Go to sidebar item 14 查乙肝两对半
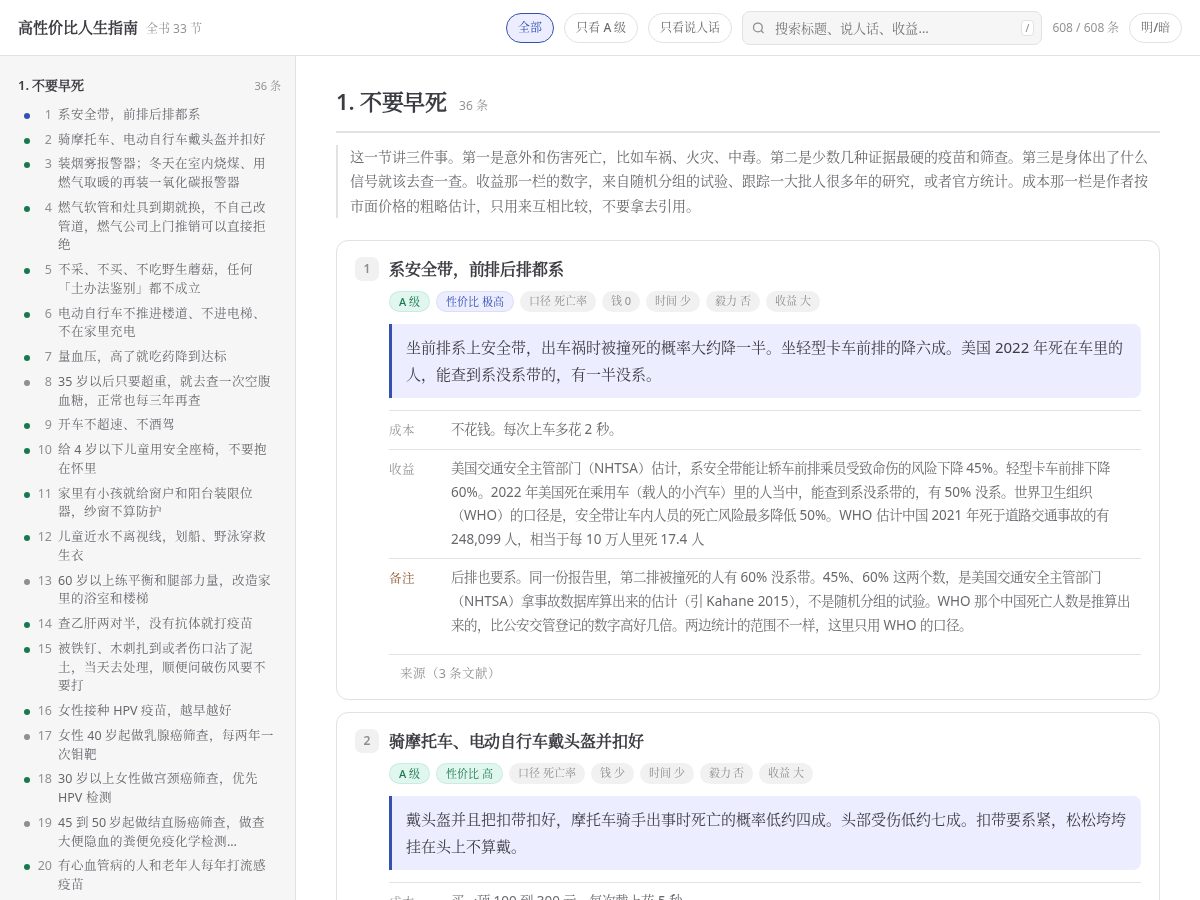The width and height of the screenshot is (1200, 900). tap(147, 623)
